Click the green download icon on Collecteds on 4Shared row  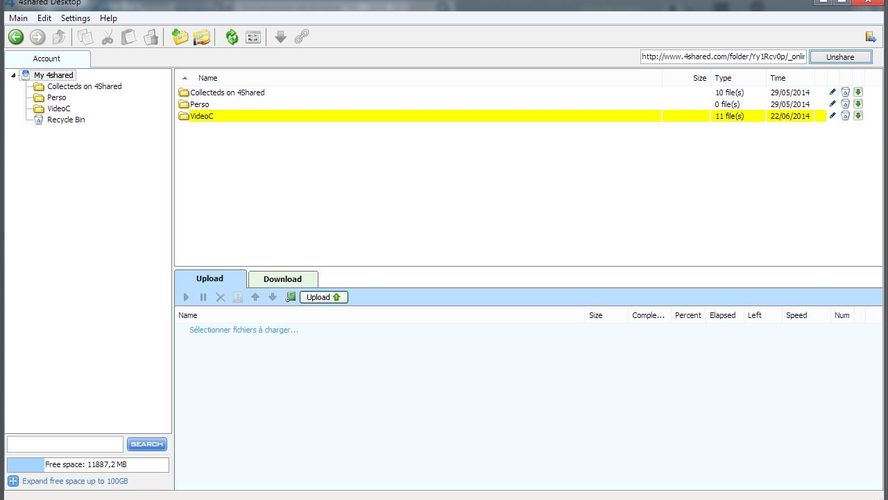pyautogui.click(x=859, y=92)
